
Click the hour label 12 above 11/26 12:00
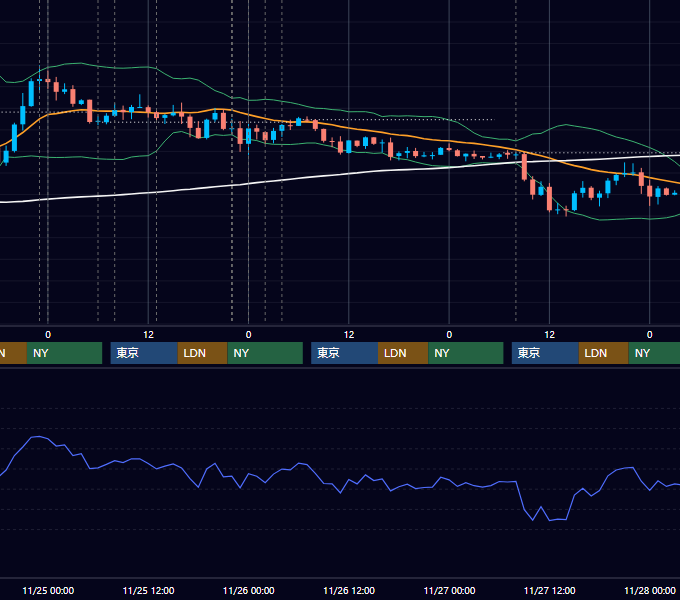coord(349,335)
